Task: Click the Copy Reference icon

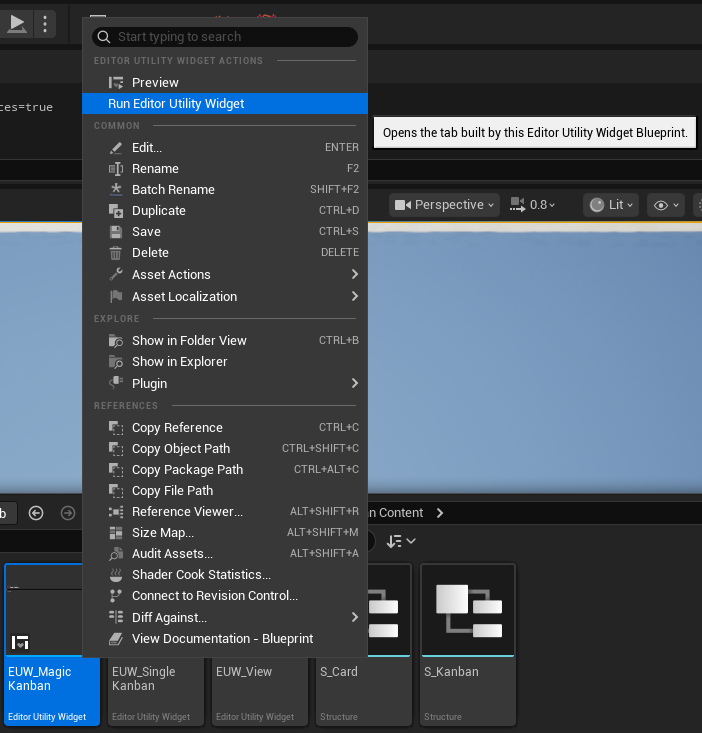Action: tap(116, 428)
